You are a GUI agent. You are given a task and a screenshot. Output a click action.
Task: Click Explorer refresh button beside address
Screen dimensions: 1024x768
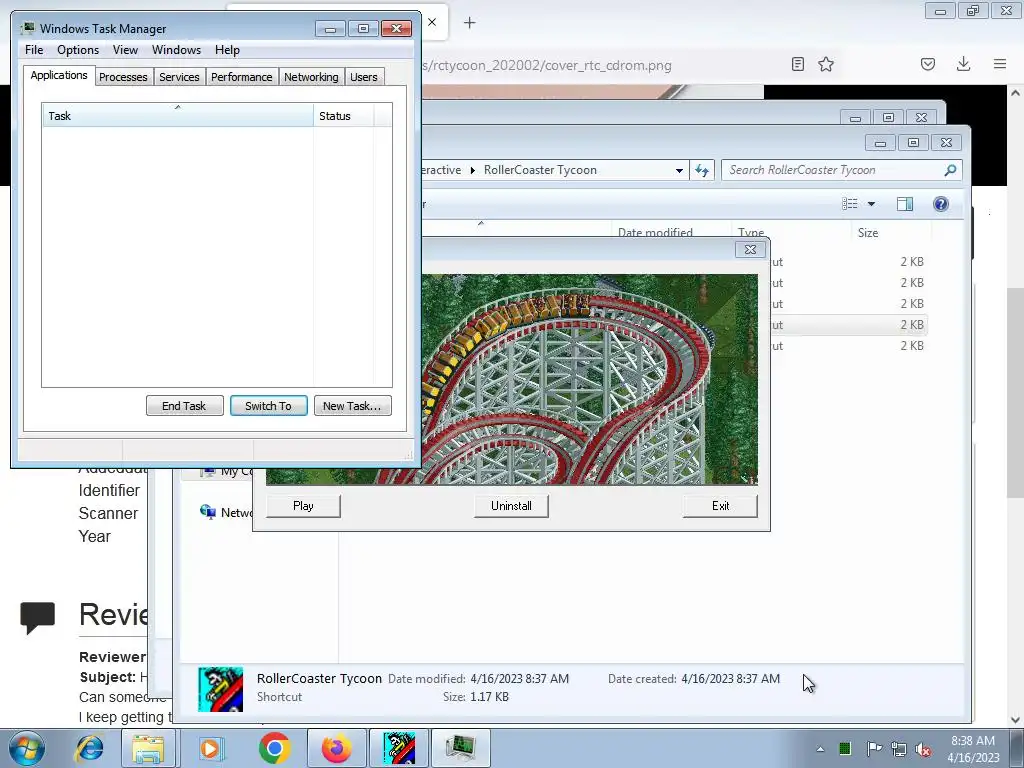pyautogui.click(x=702, y=170)
